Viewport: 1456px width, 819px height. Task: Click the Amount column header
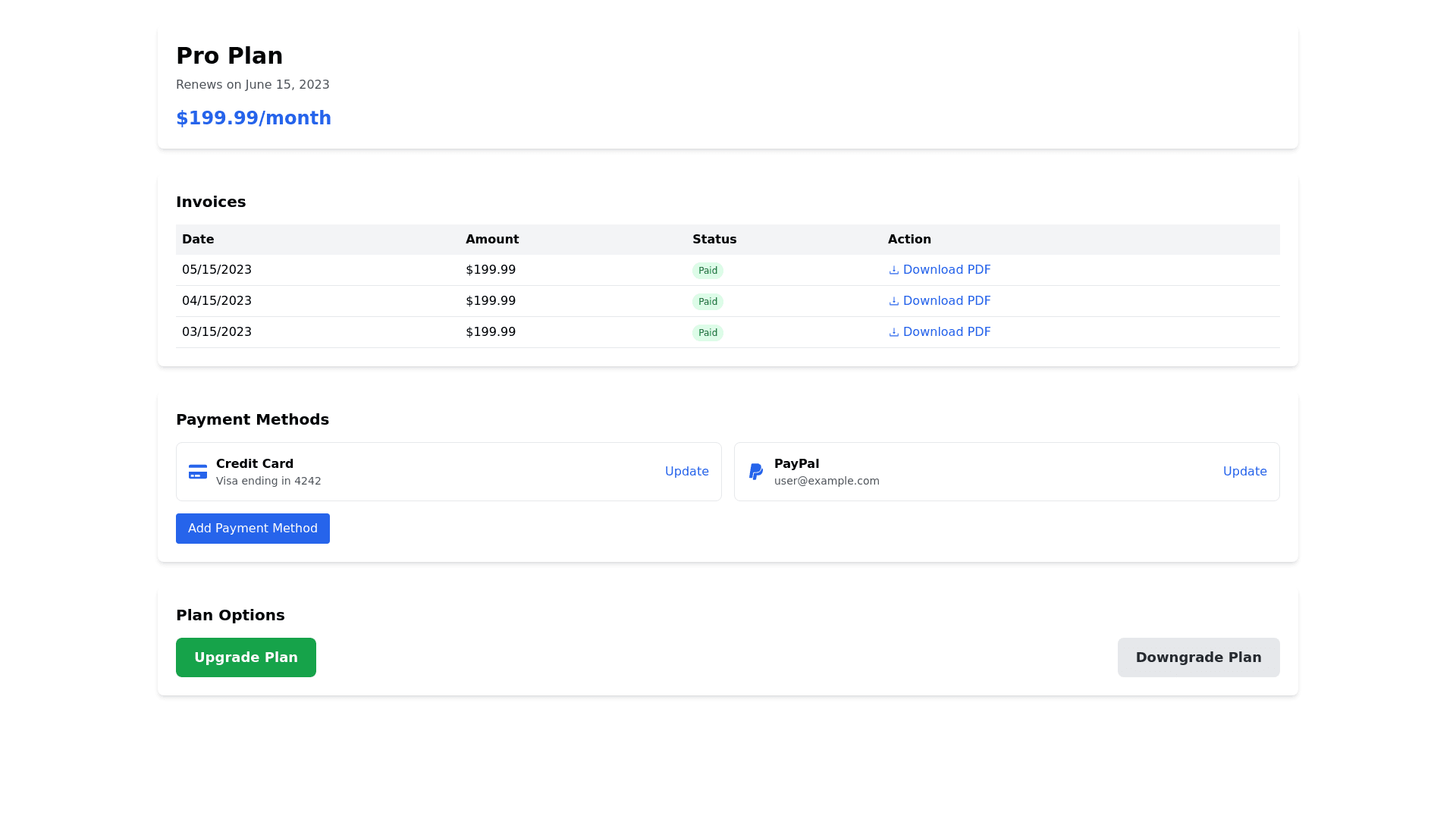point(492,240)
